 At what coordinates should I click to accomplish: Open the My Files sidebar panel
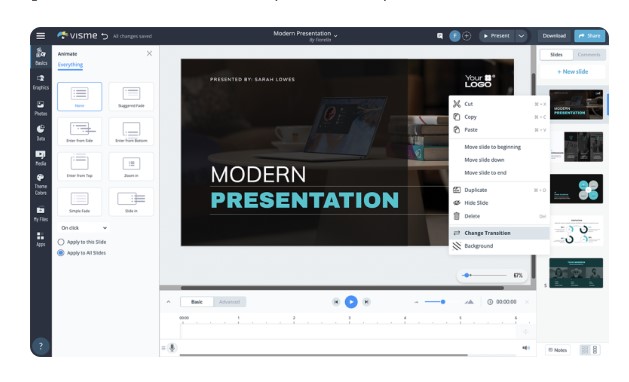point(41,213)
